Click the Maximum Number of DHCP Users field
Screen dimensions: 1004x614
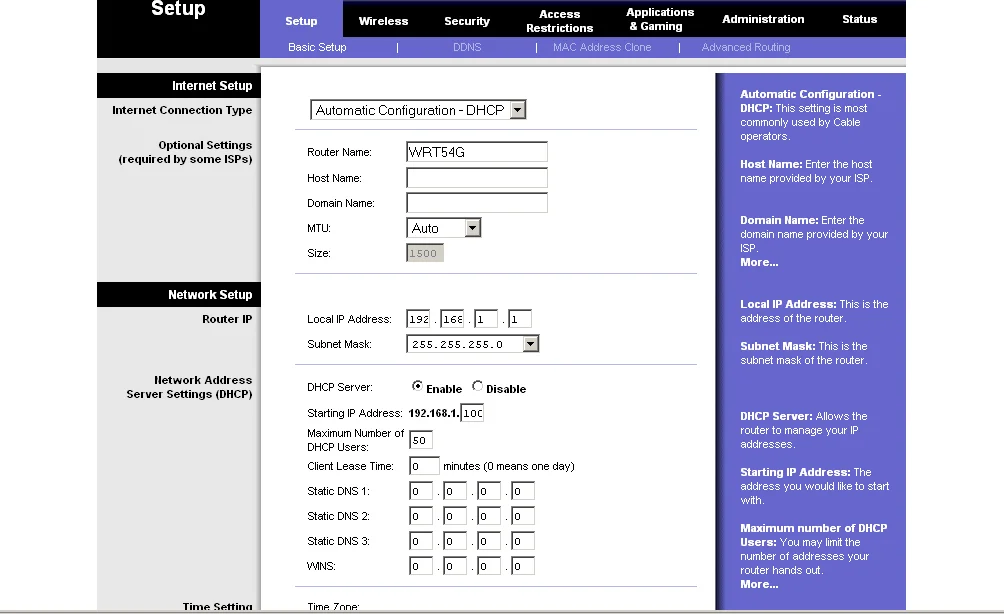421,440
